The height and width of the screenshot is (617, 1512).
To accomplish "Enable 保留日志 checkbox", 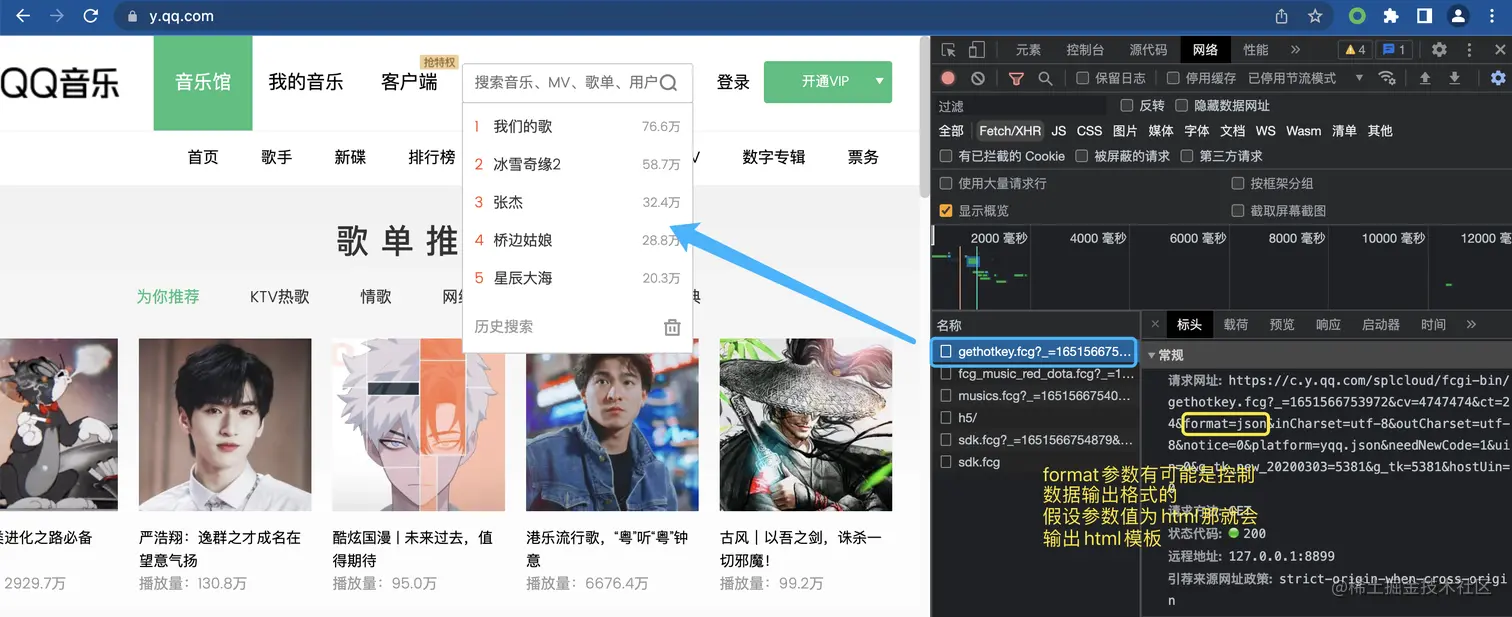I will click(1083, 78).
